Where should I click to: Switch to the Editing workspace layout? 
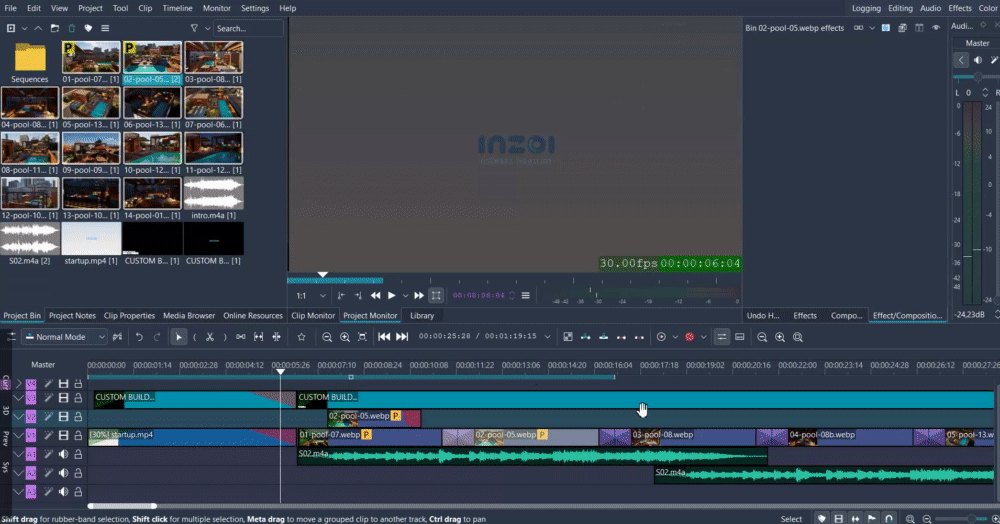901,8
